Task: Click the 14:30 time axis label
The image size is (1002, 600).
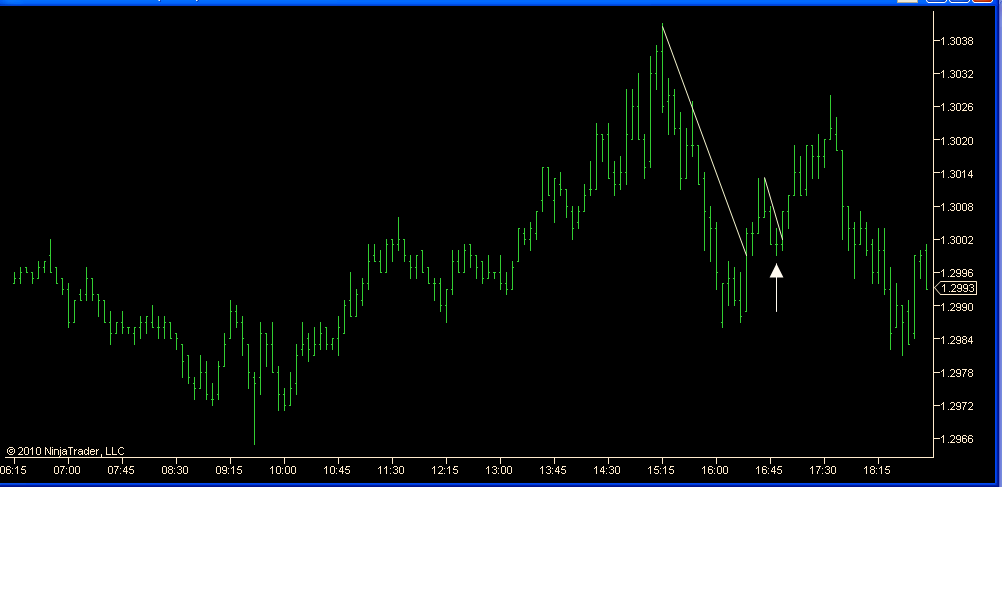Action: 606,470
